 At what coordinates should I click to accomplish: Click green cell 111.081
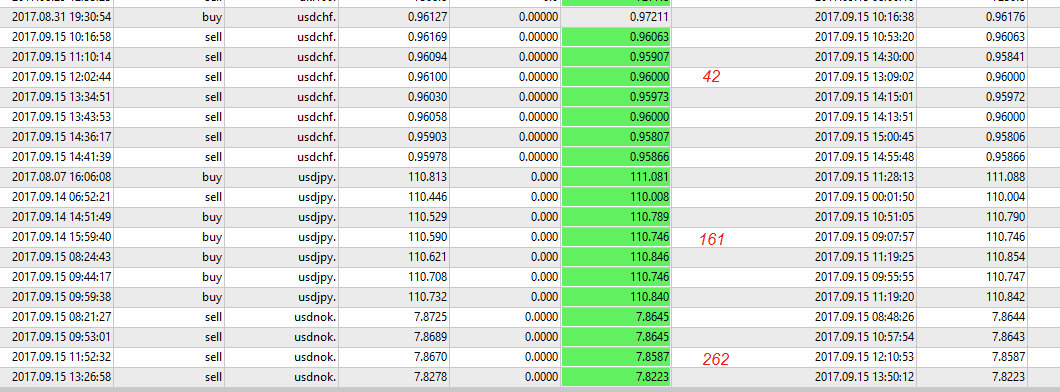pos(616,177)
